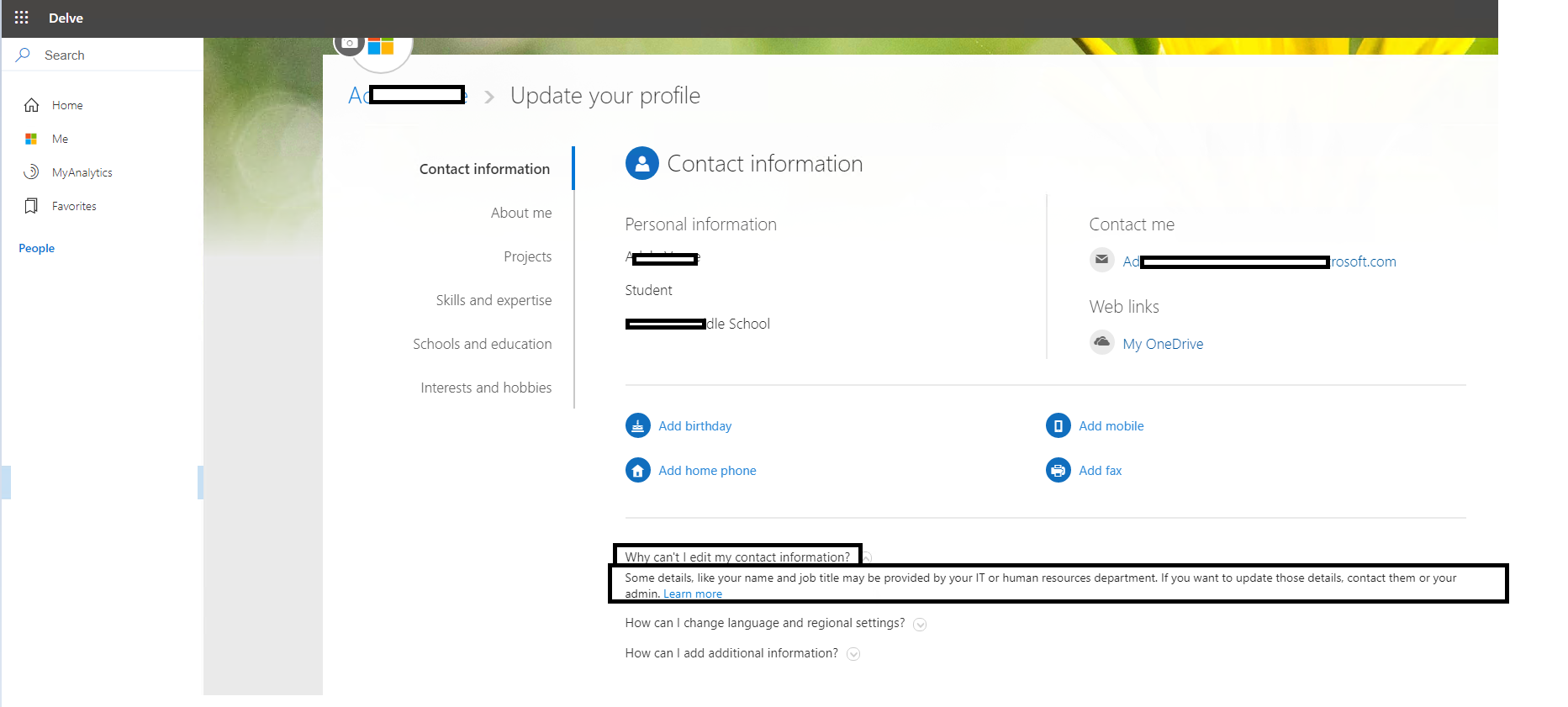Click the Home house icon
Image resolution: width=1568 pixels, height=707 pixels.
[x=32, y=105]
